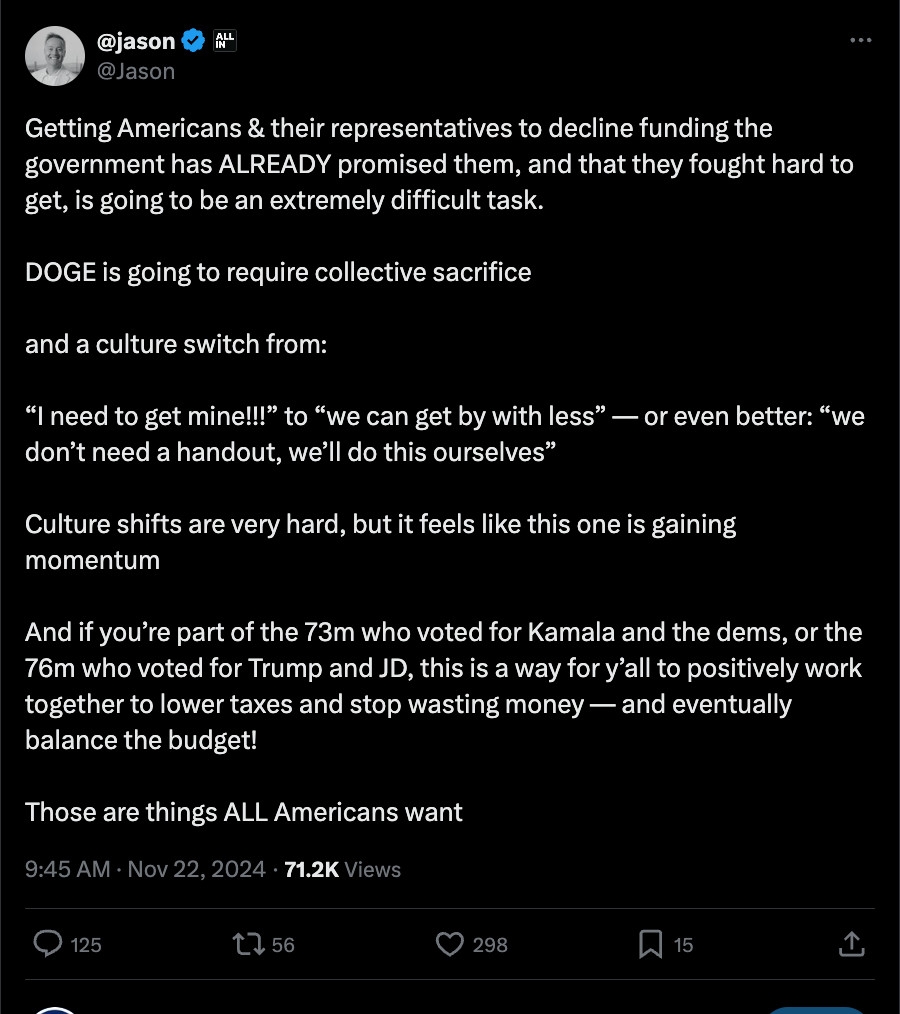Click the 15 bookmarks count

click(683, 945)
